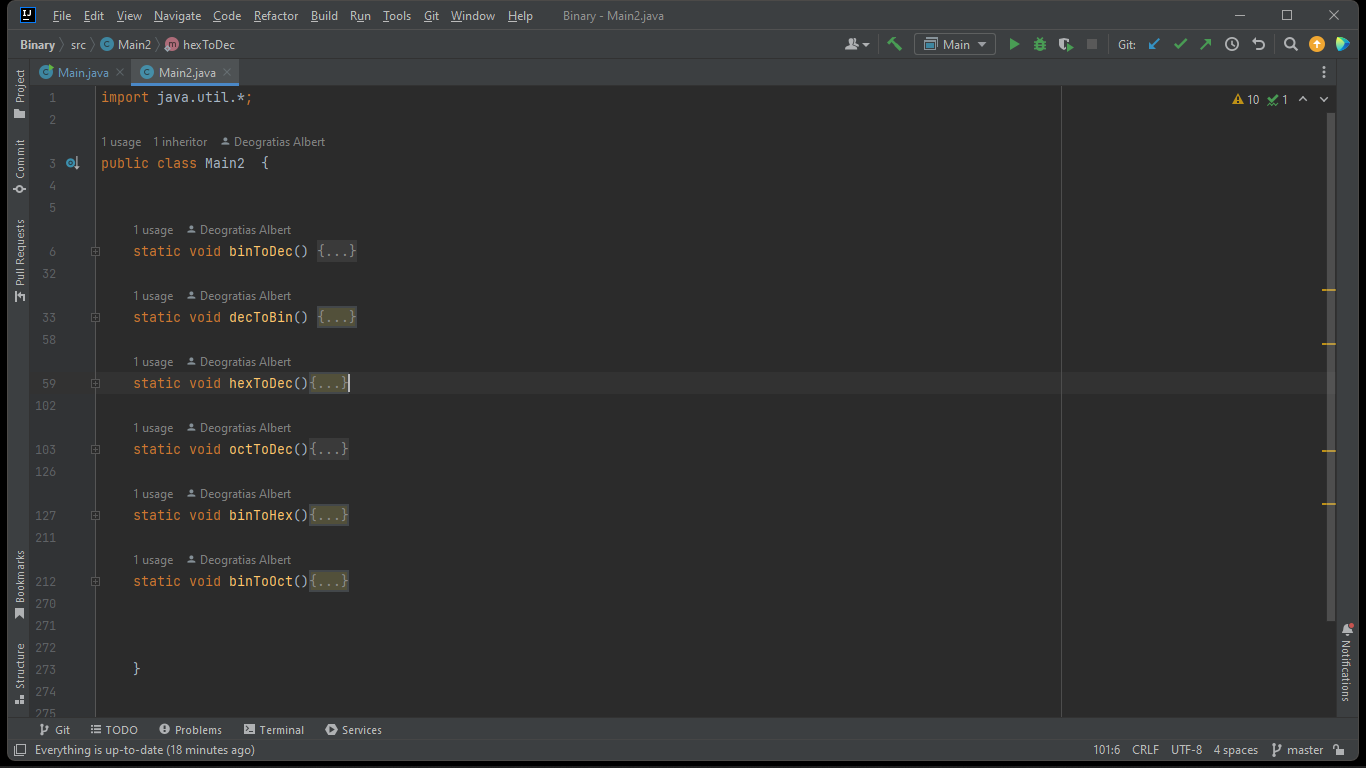
Task: Commit changes using the green checkmark icon
Action: [x=1179, y=44]
